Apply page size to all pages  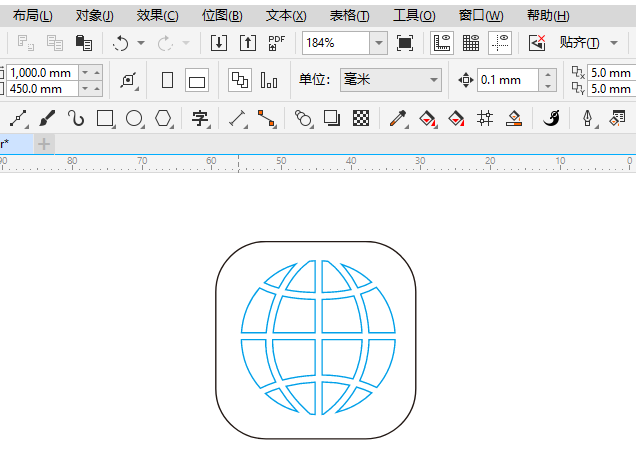(240, 80)
